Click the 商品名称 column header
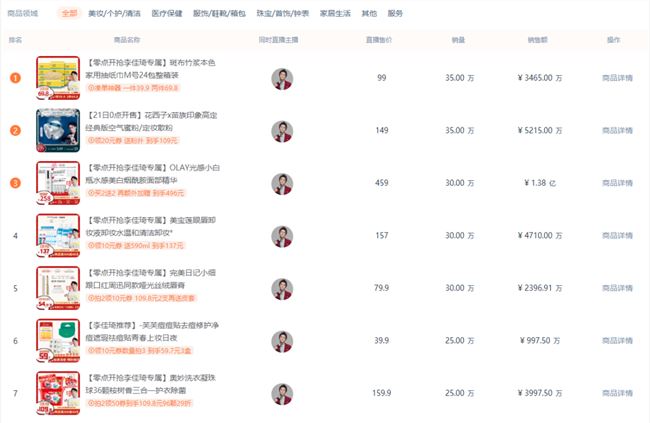The width and height of the screenshot is (650, 423). click(x=127, y=40)
